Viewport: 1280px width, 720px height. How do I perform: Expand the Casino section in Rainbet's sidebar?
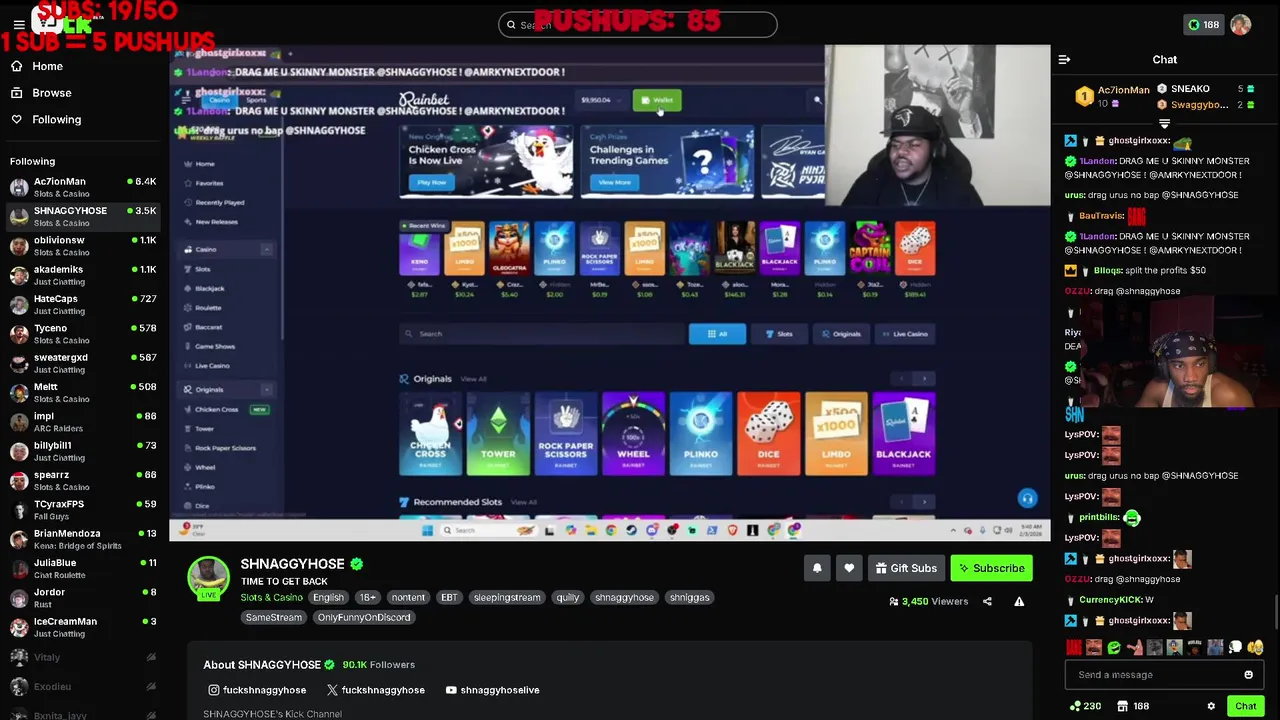point(266,249)
